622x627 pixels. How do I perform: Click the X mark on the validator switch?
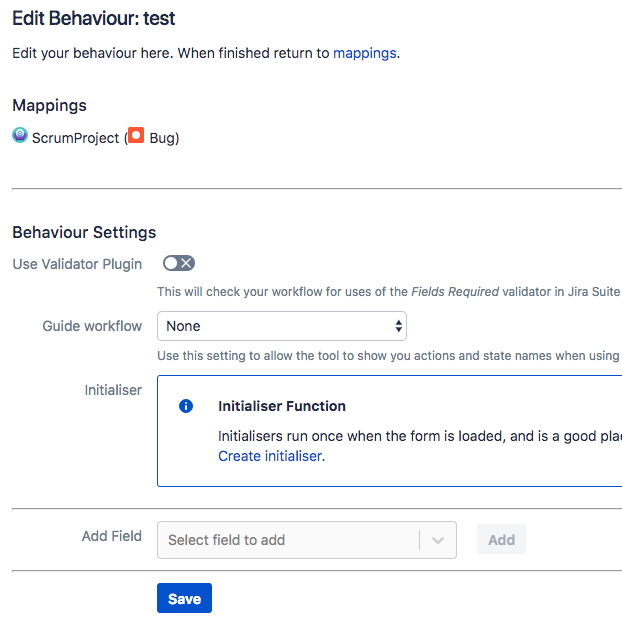186,263
